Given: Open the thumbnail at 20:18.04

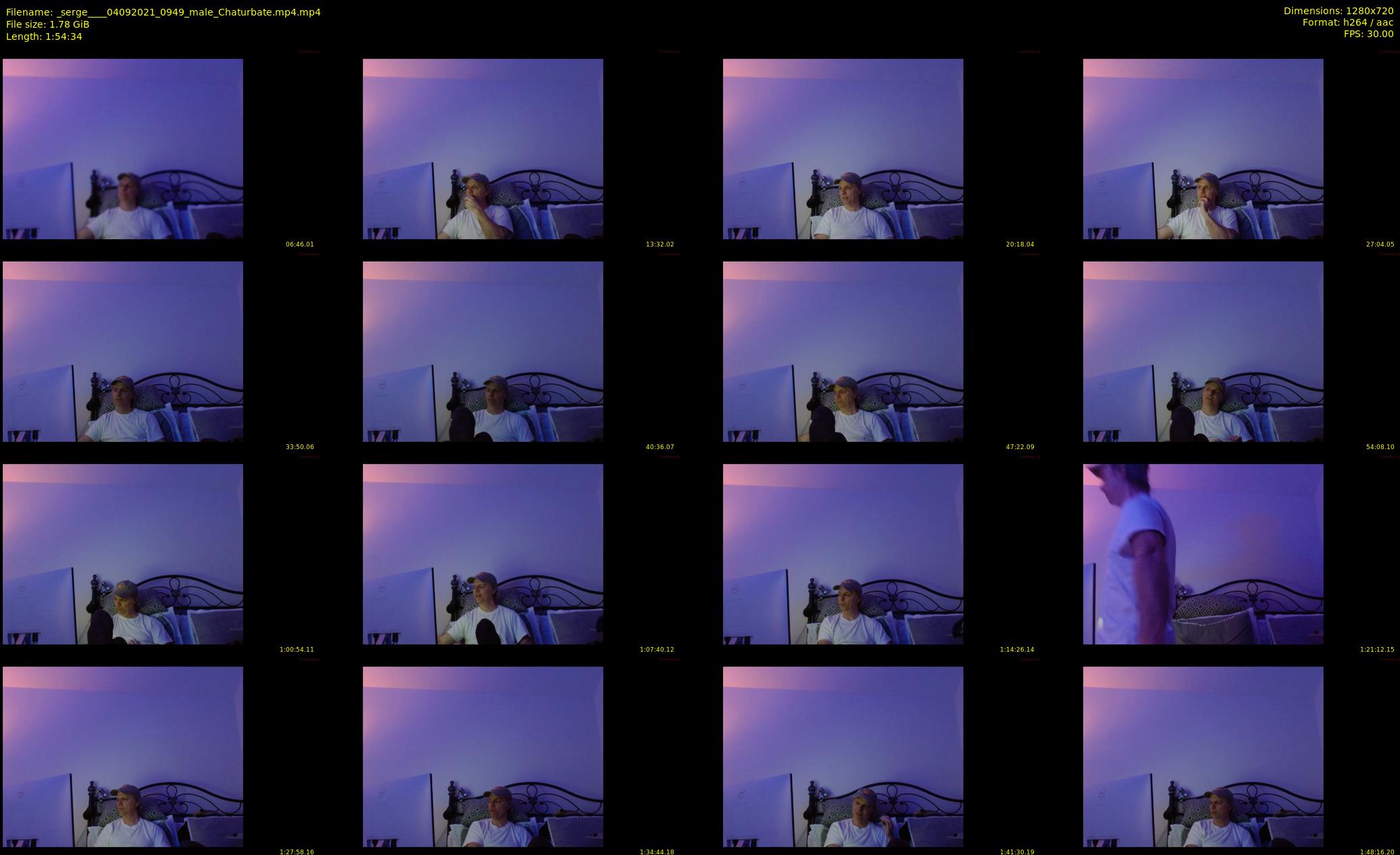Looking at the screenshot, I should (x=843, y=149).
